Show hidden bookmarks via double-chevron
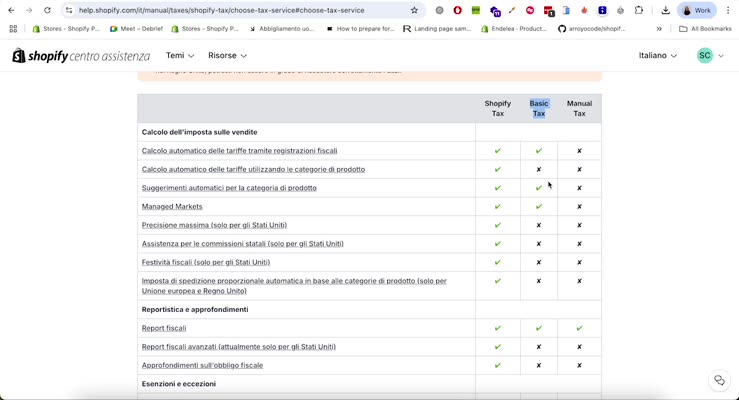This screenshot has width=739, height=400. 659,29
